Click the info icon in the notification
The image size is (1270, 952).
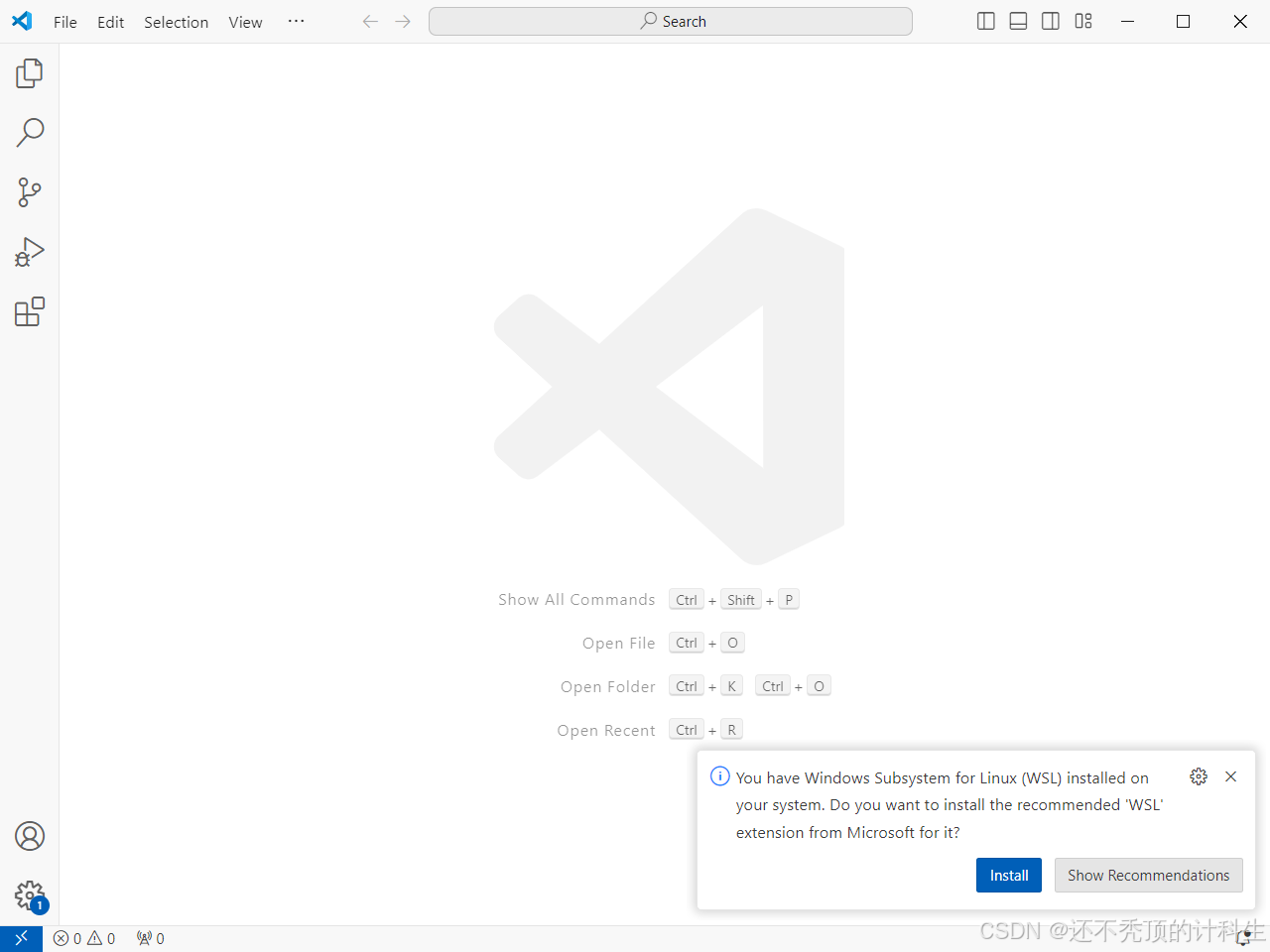click(x=720, y=776)
